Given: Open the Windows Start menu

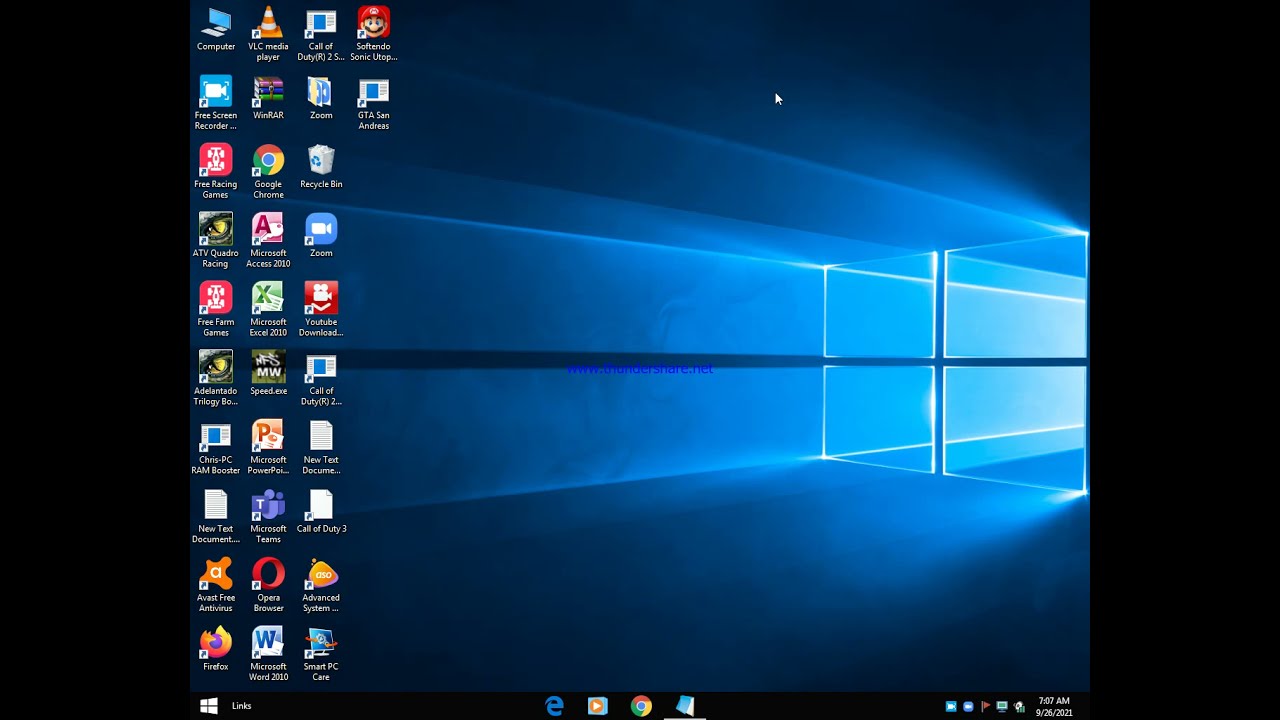Looking at the screenshot, I should [x=209, y=706].
